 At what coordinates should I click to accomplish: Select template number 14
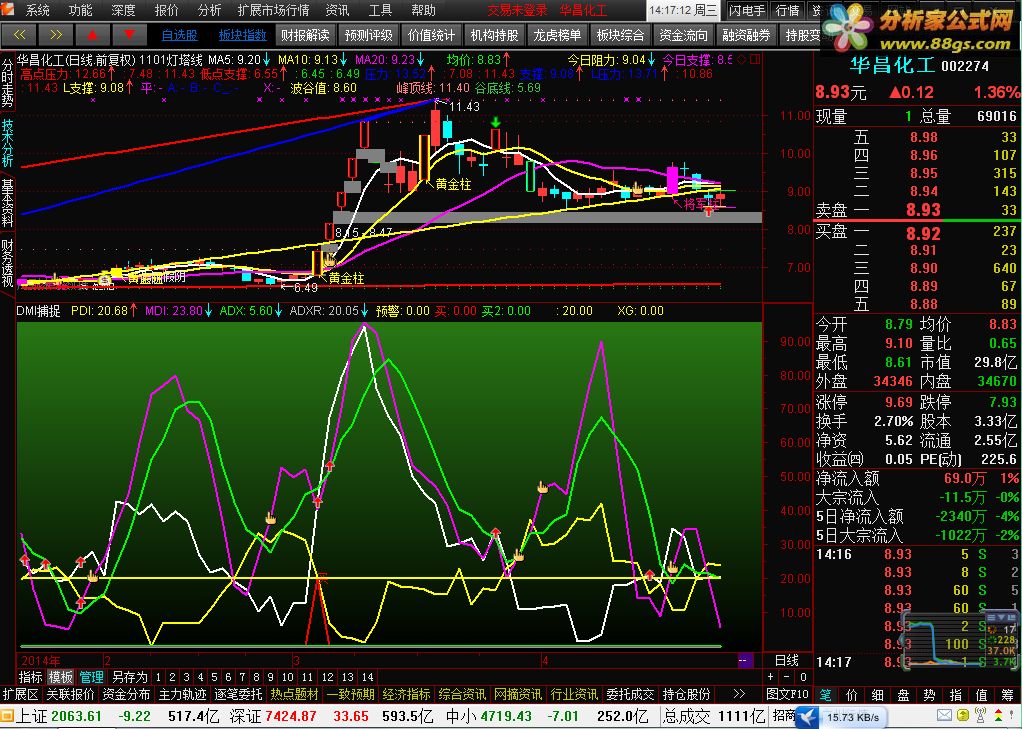pos(368,677)
